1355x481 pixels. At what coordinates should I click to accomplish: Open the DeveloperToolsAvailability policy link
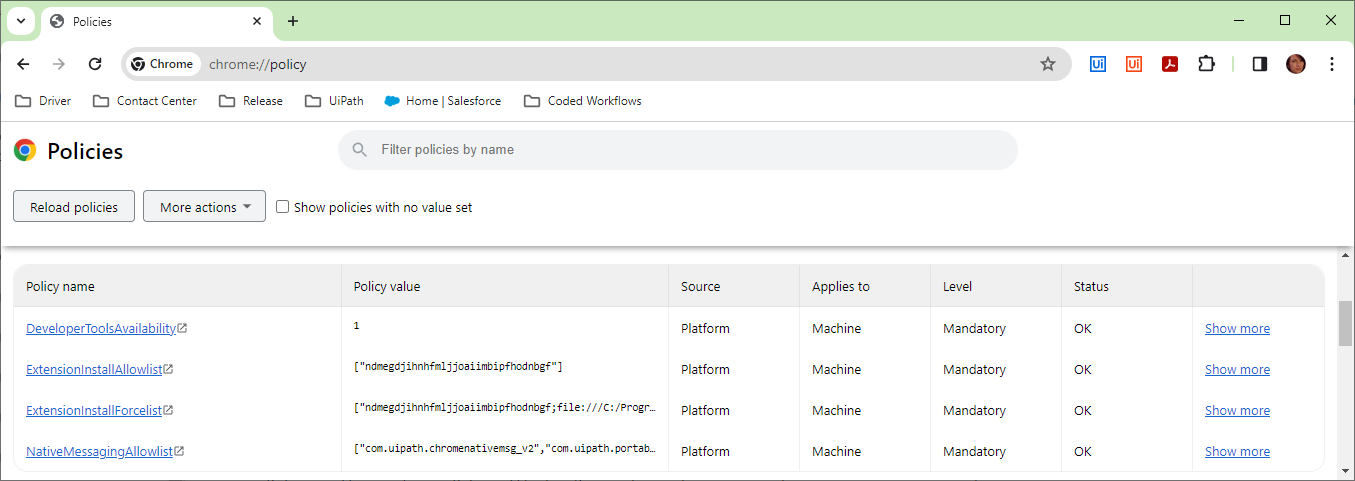pos(101,328)
